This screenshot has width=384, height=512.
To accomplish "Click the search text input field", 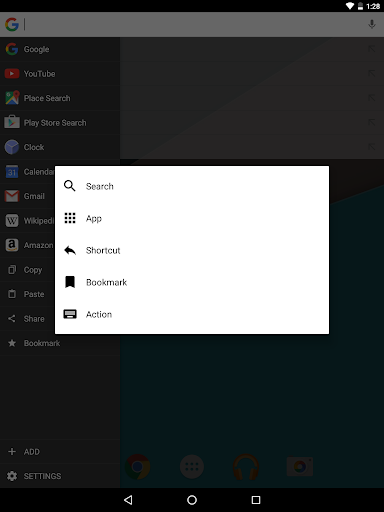I will click(x=193, y=24).
